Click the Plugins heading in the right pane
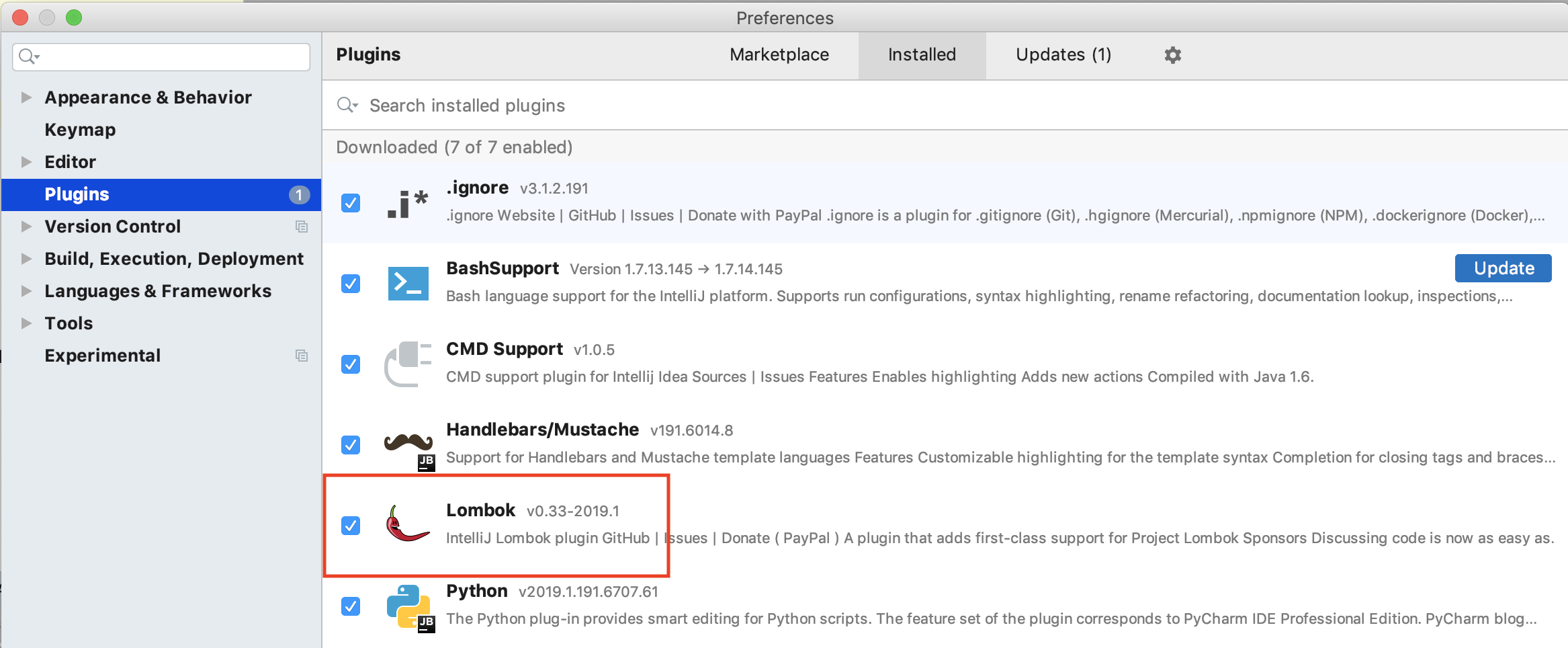 368,54
